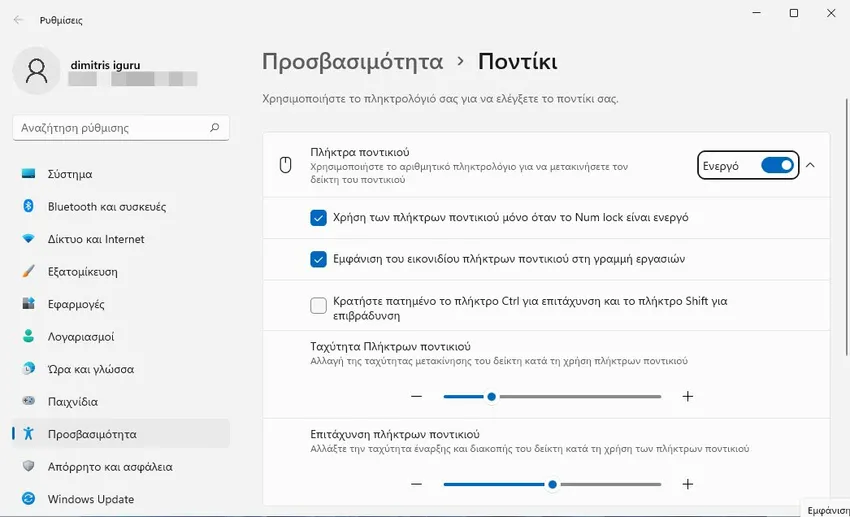This screenshot has width=850, height=517.
Task: Open Ώρα και γλώσσα settings
Action: 121,369
